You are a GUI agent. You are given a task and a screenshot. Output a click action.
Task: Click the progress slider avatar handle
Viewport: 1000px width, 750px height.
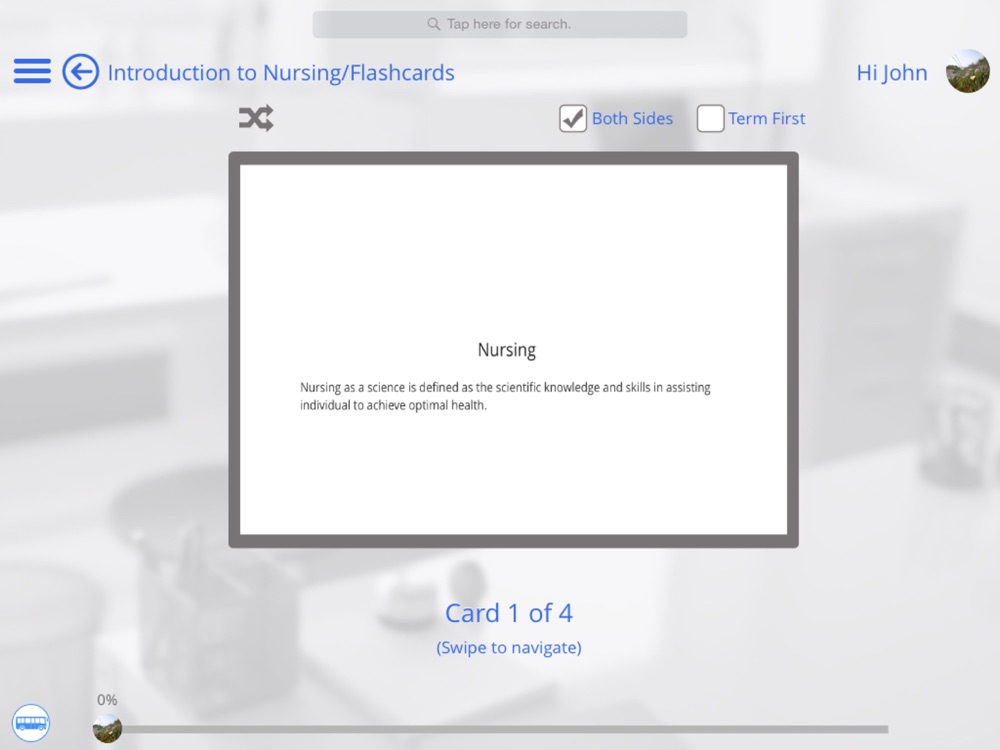tap(107, 728)
